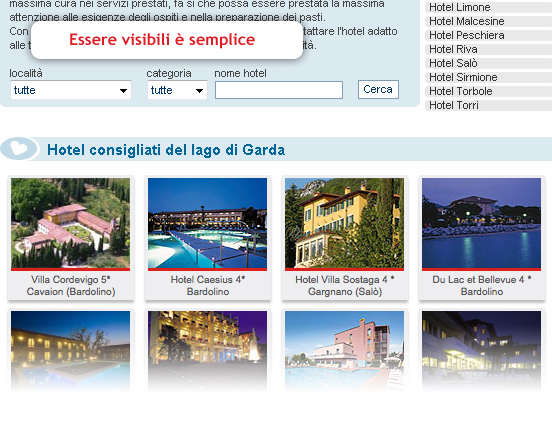This screenshot has width=552, height=437.
Task: Open the Hotel Sirmione link
Action: [x=463, y=77]
